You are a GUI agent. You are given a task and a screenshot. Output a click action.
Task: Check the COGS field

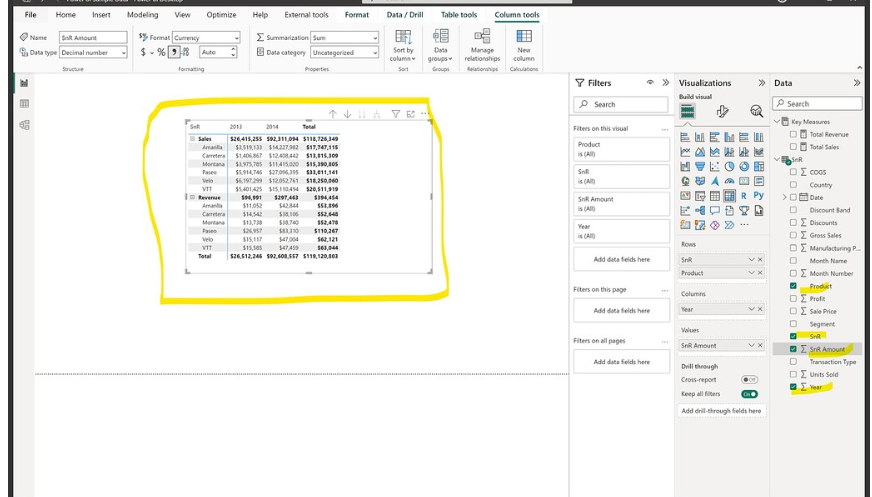tap(793, 172)
